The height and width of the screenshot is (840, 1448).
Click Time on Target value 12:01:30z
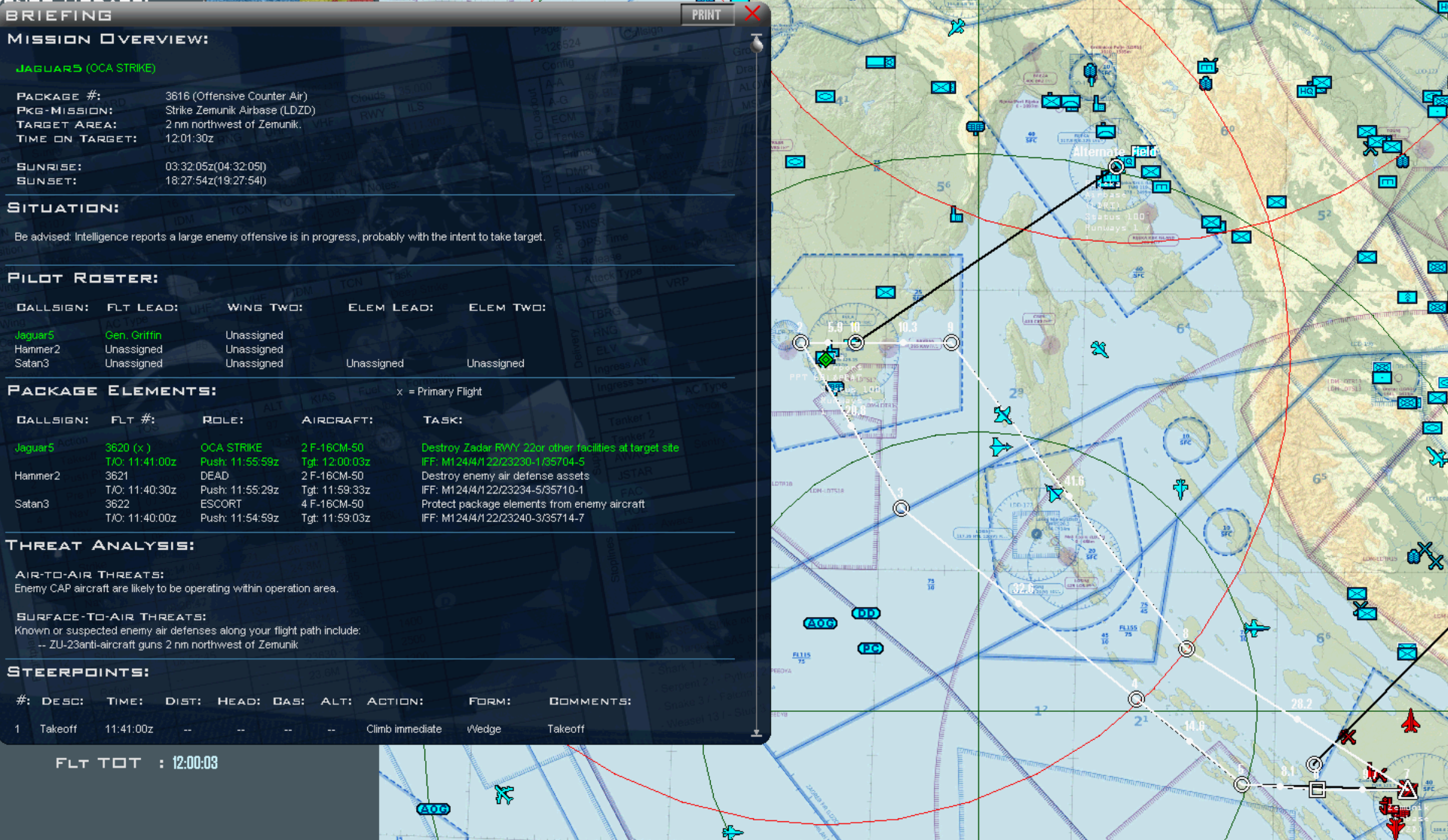point(189,139)
